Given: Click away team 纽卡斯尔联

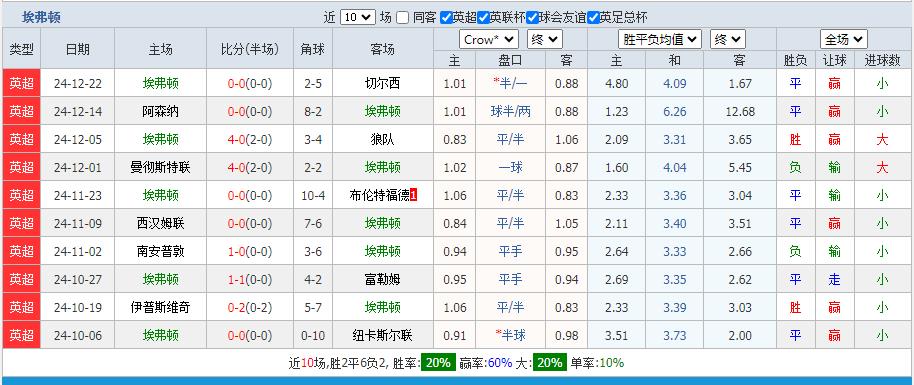Looking at the screenshot, I should (382, 335).
